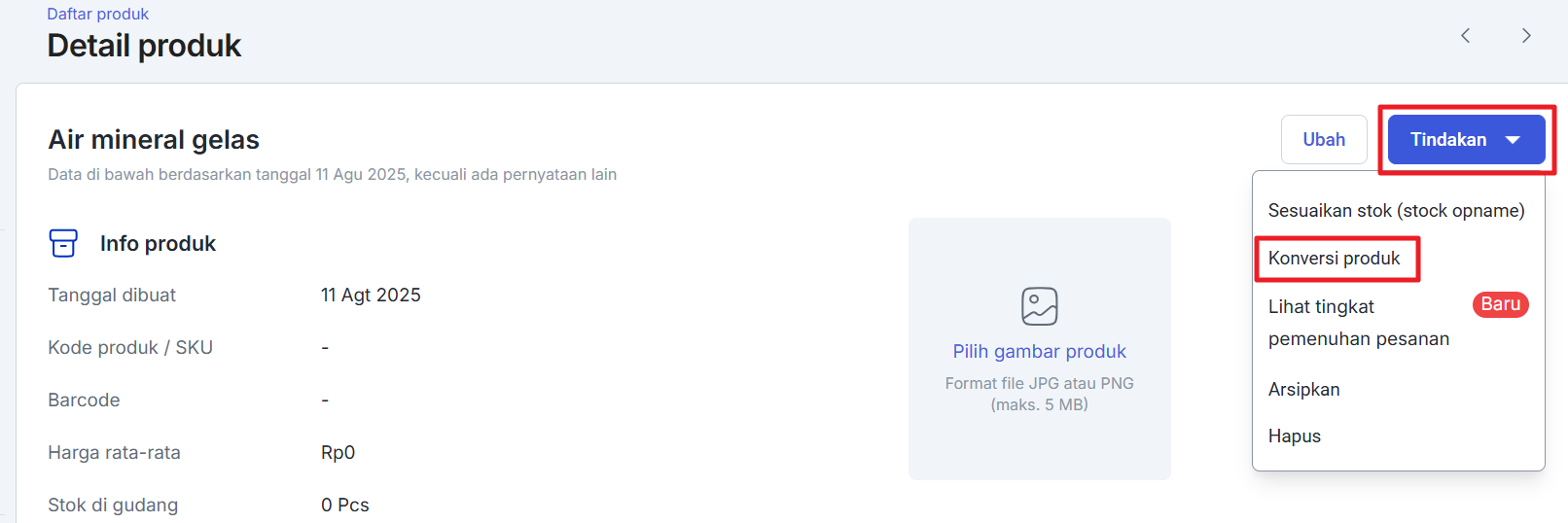The width and height of the screenshot is (1568, 523).
Task: Go to the next product arrow
Action: pos(1526,36)
